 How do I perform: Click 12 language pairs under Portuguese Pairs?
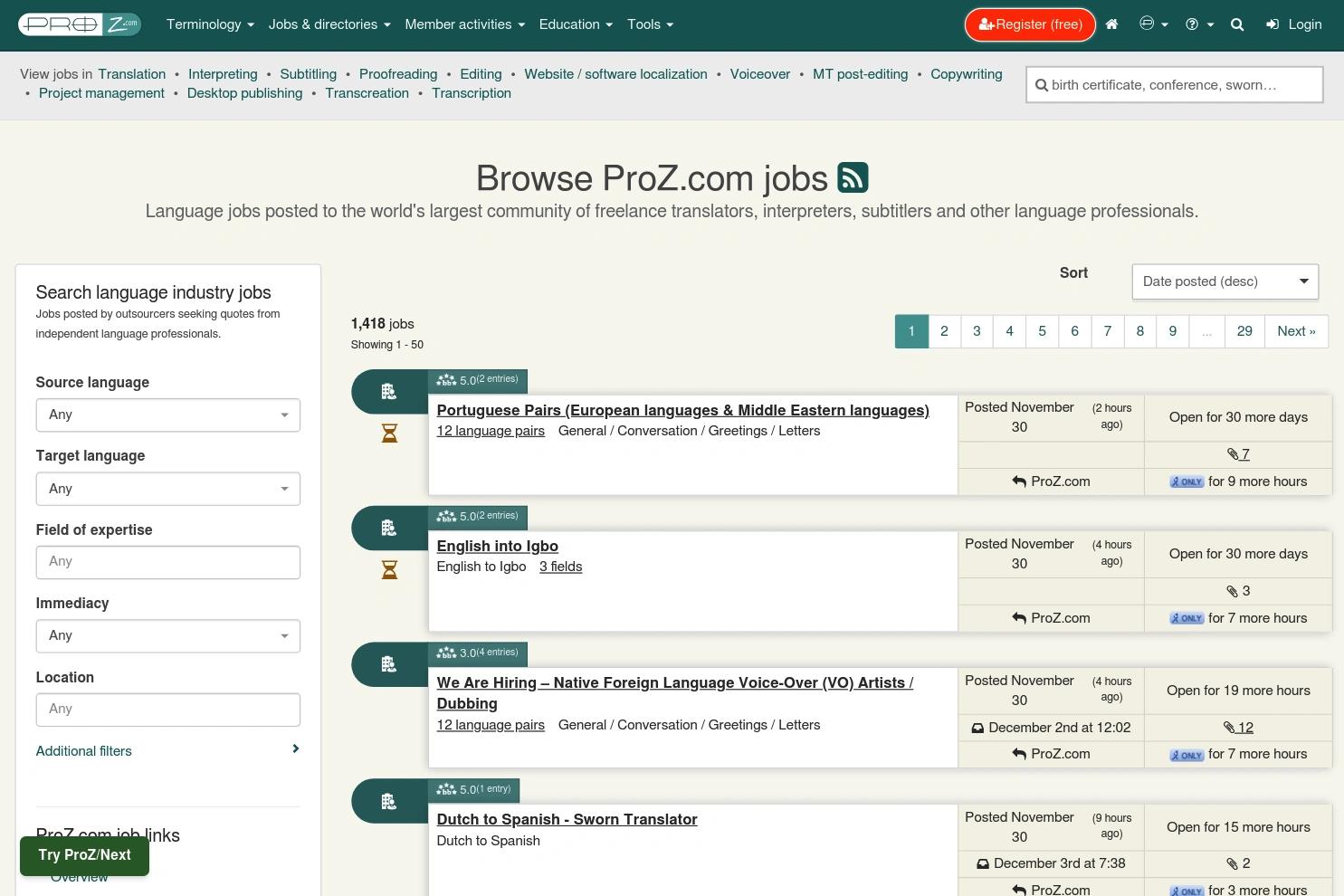coord(491,431)
